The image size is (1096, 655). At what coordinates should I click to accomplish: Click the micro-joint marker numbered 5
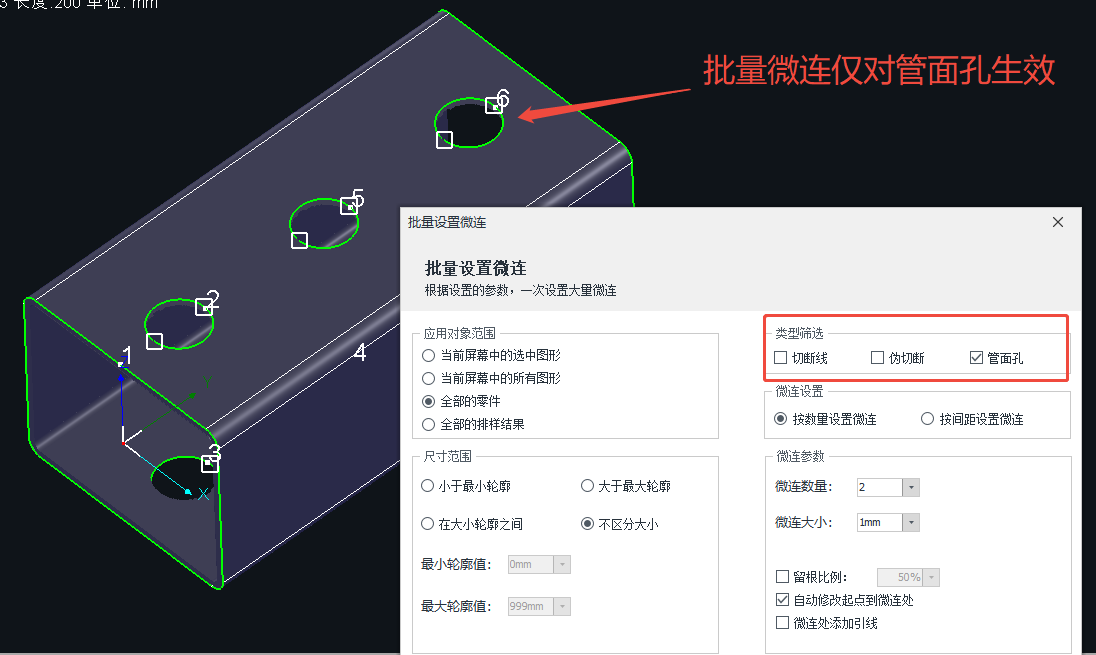348,206
